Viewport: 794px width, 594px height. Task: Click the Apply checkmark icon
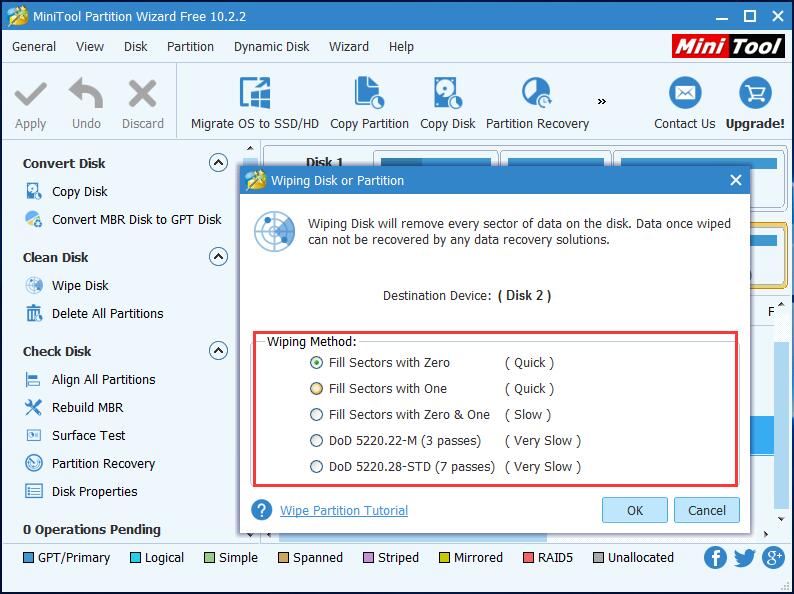click(x=30, y=95)
